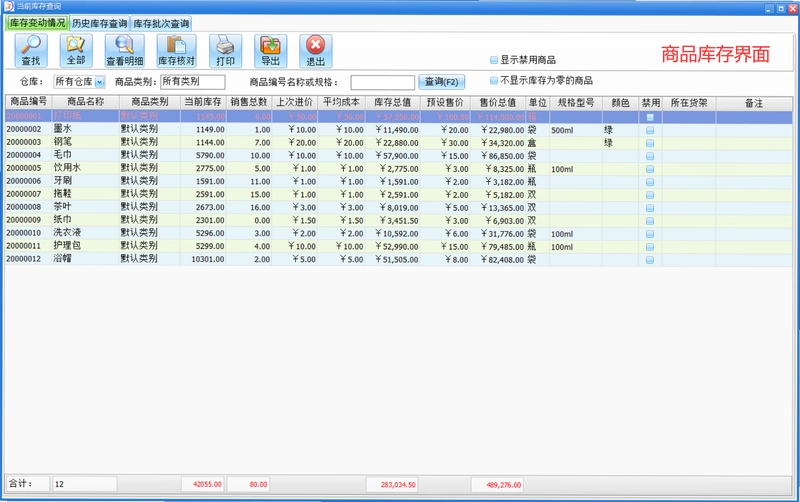
Task: Click the app icon in title bar
Action: (x=9, y=6)
